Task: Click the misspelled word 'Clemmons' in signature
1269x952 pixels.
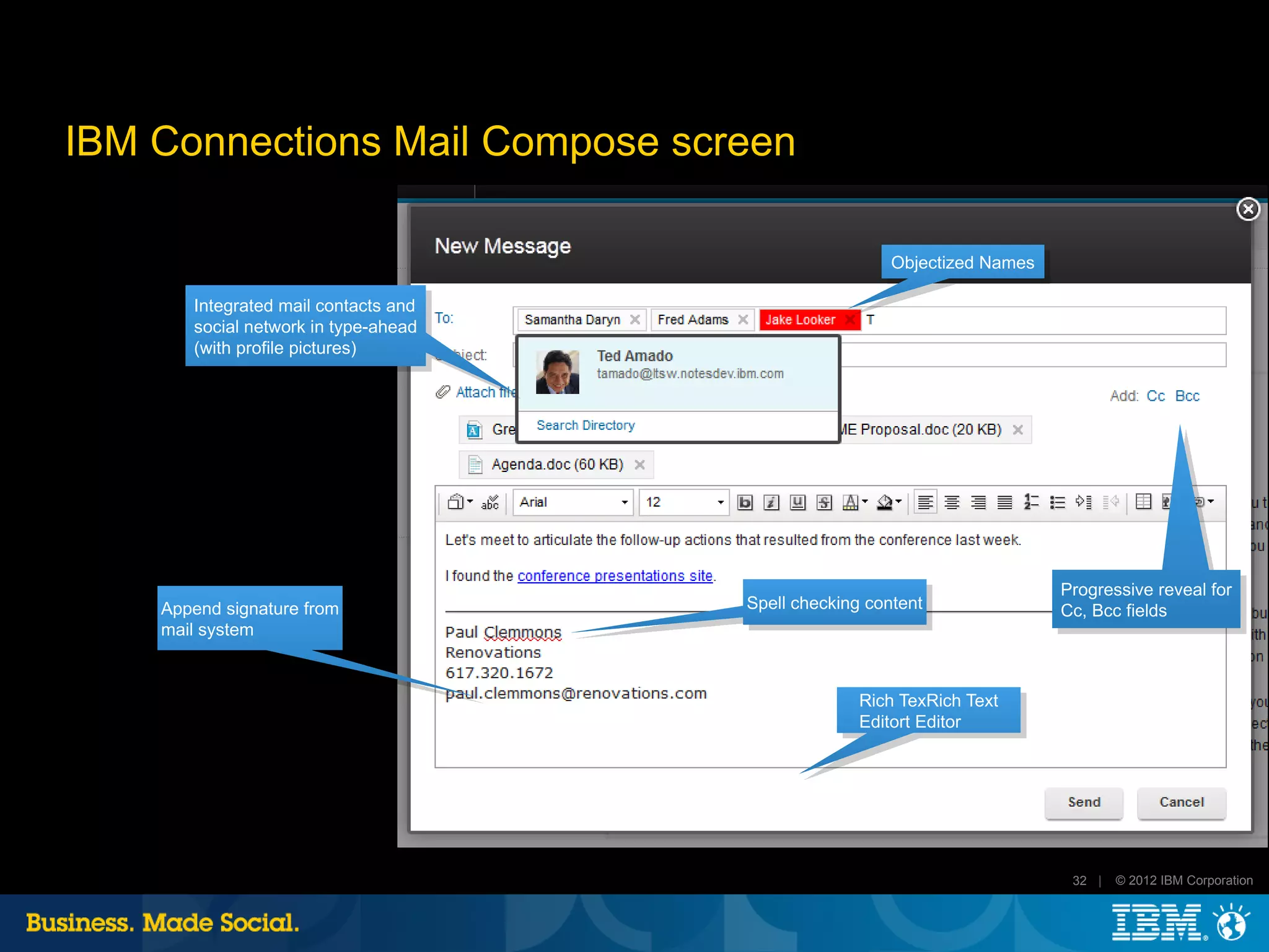Action: tap(522, 632)
